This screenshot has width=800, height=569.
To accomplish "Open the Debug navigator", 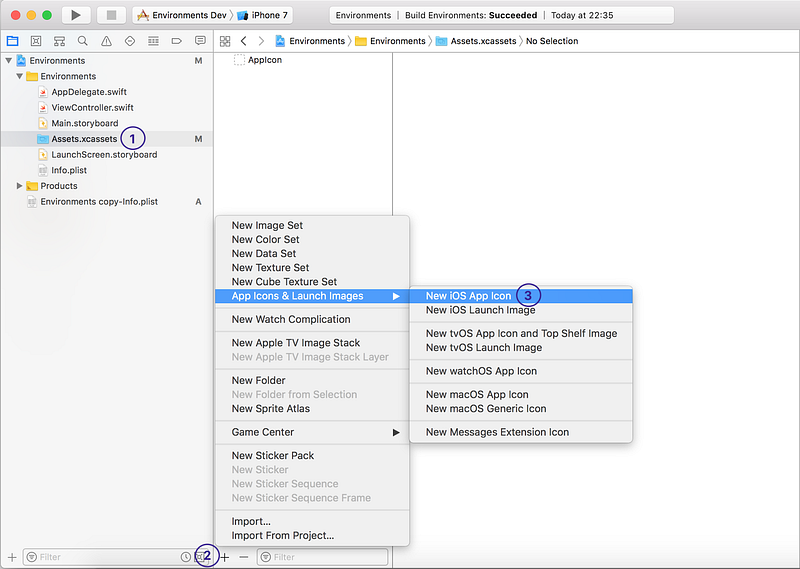I will pos(153,41).
